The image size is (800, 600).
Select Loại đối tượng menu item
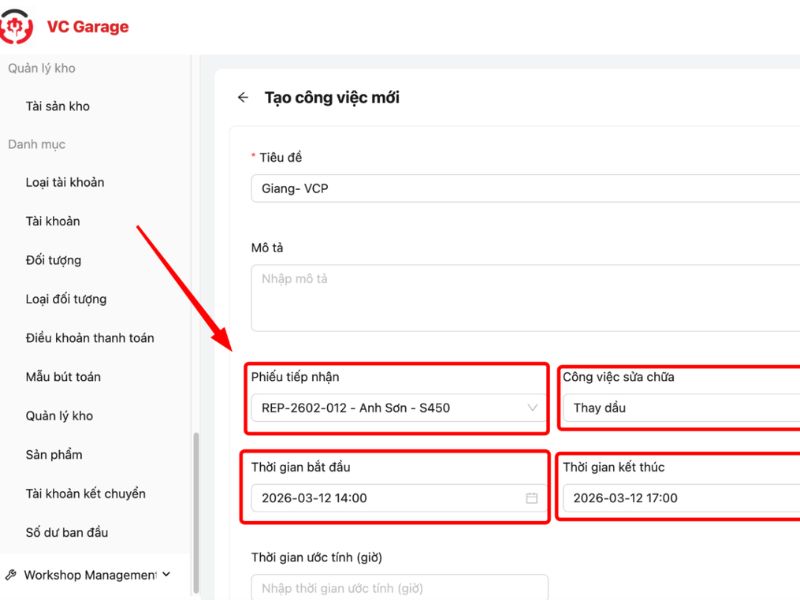pyautogui.click(x=66, y=299)
